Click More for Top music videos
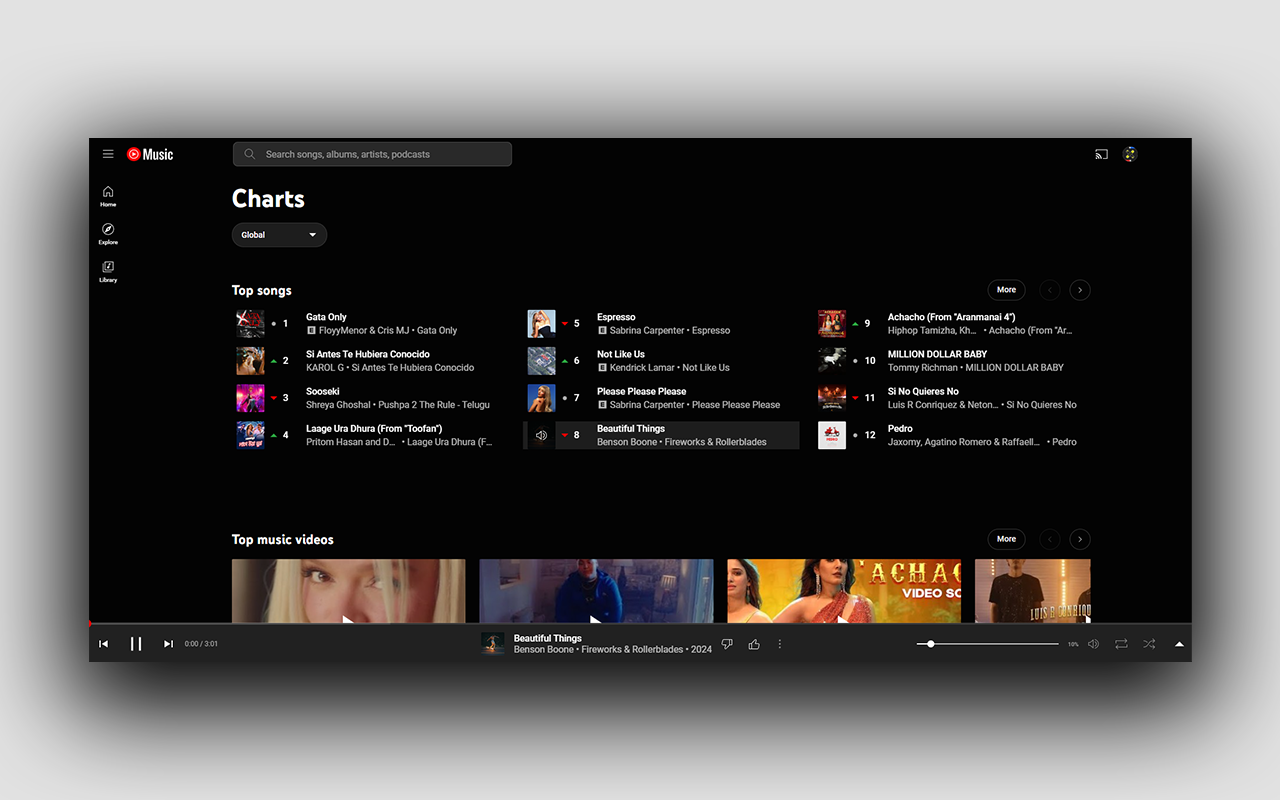The width and height of the screenshot is (1280, 800). [1006, 539]
